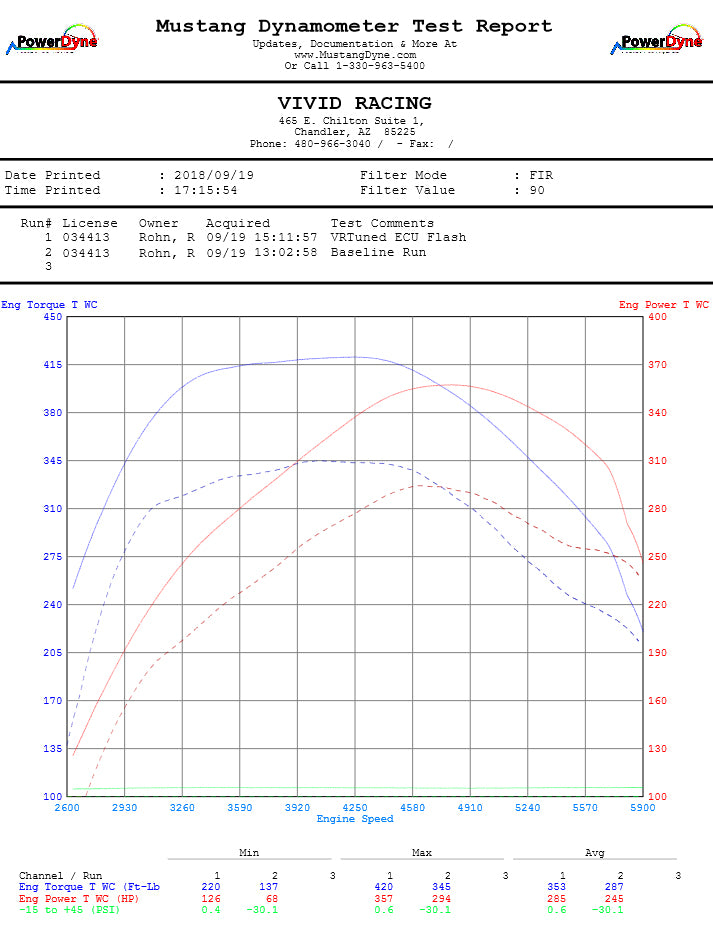The height and width of the screenshot is (938, 713).
Task: Click the 'Min' table group header
Action: tap(249, 852)
